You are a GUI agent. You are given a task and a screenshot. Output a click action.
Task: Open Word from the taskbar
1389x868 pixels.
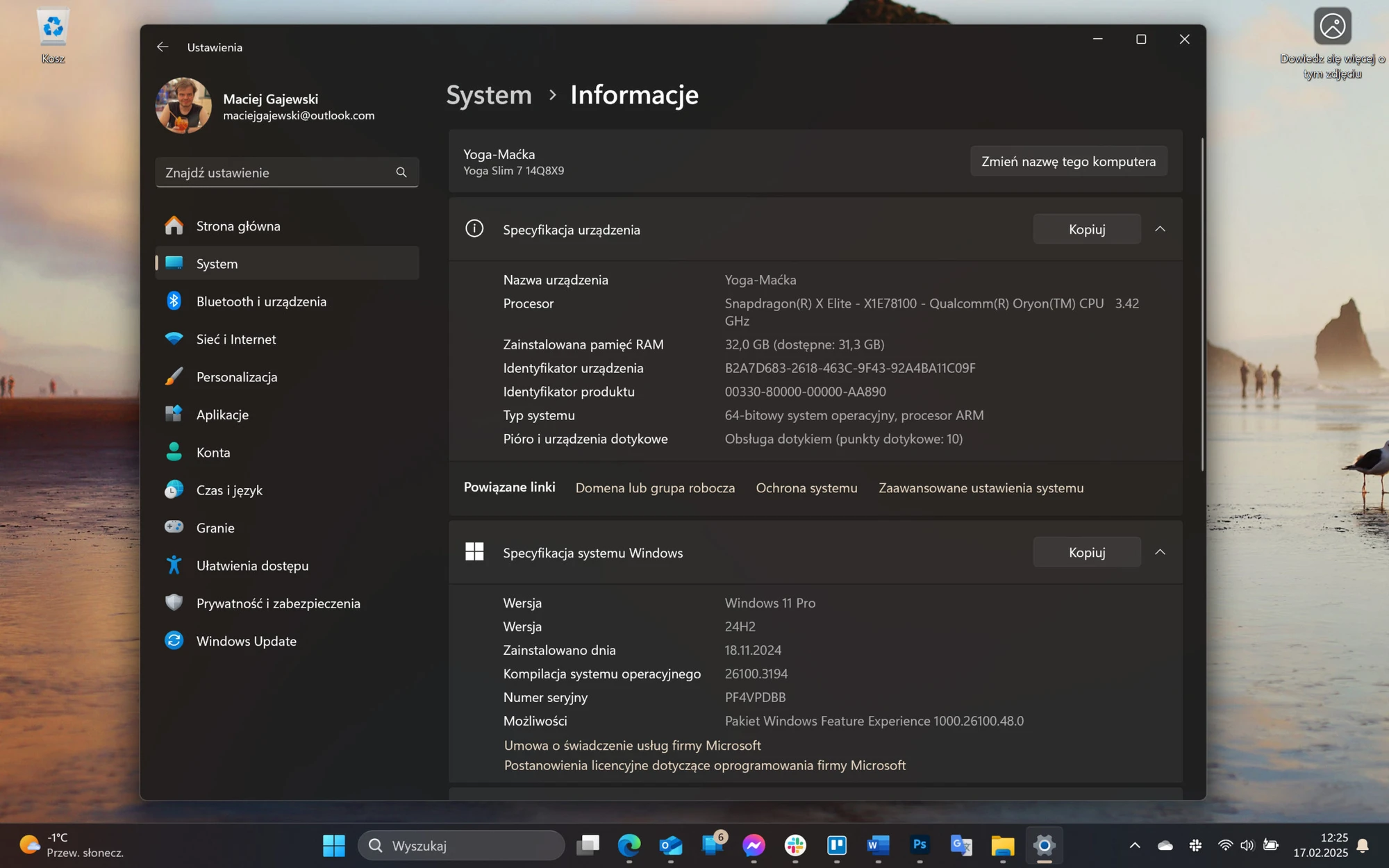pyautogui.click(x=878, y=845)
